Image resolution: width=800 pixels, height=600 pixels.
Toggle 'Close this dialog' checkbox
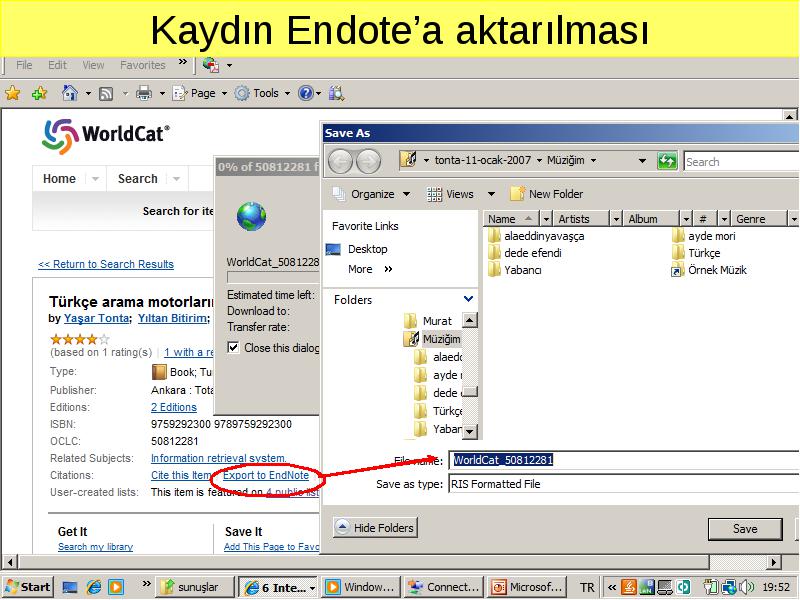(233, 347)
